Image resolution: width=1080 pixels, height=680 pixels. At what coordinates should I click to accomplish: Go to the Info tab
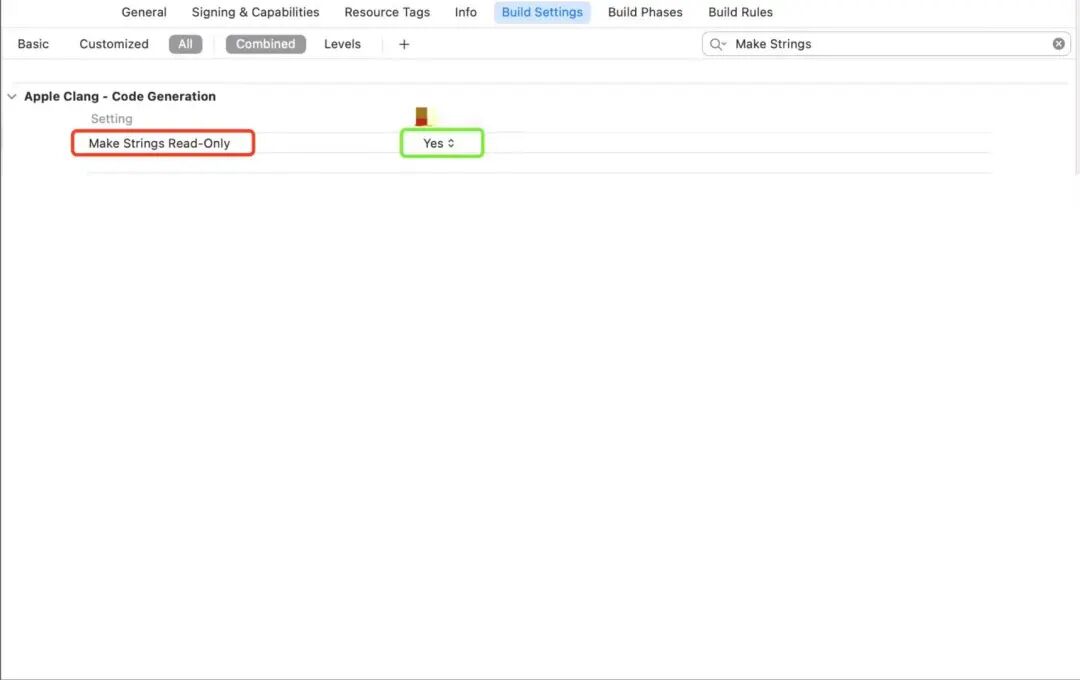coord(466,12)
